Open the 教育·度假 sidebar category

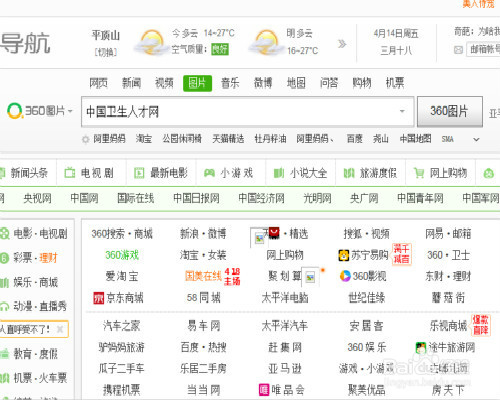35,354
